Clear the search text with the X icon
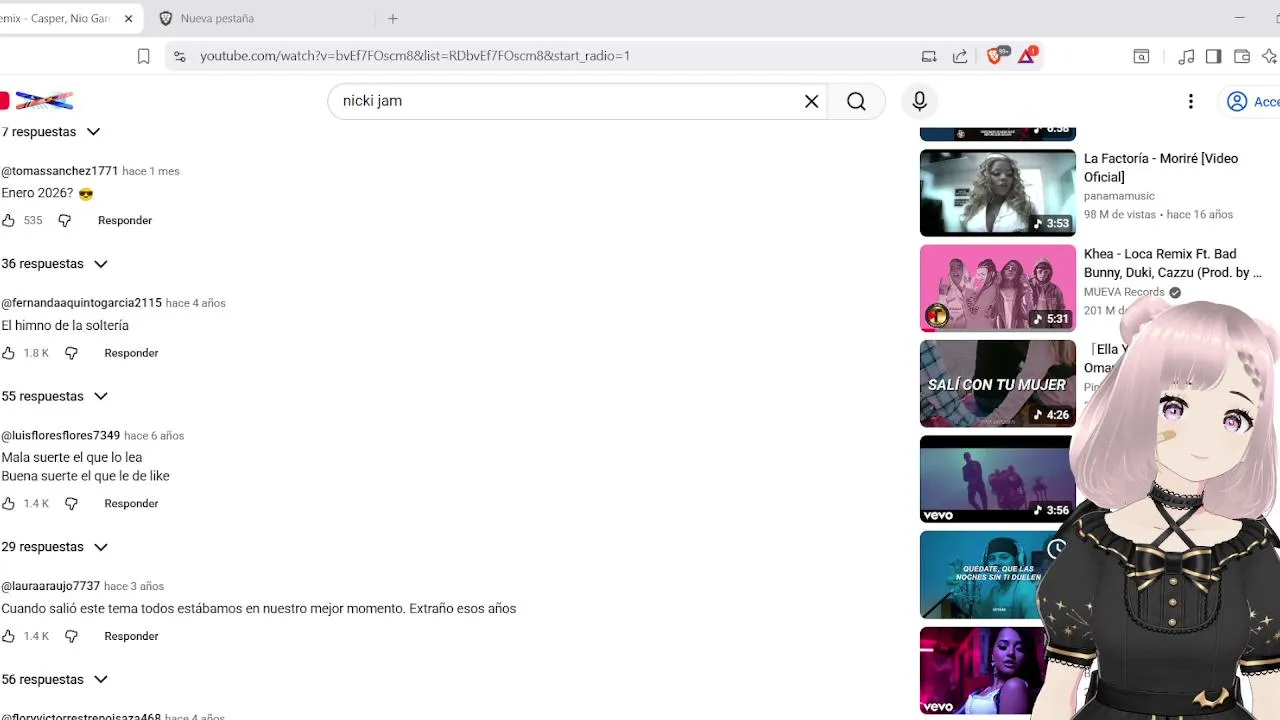This screenshot has height=720, width=1280. click(812, 101)
